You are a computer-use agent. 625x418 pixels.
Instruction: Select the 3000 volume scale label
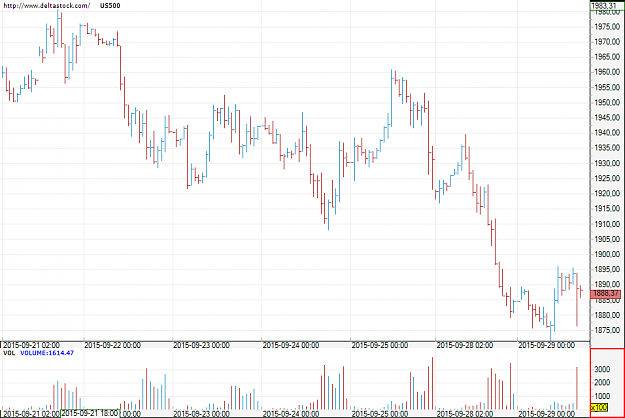602,369
